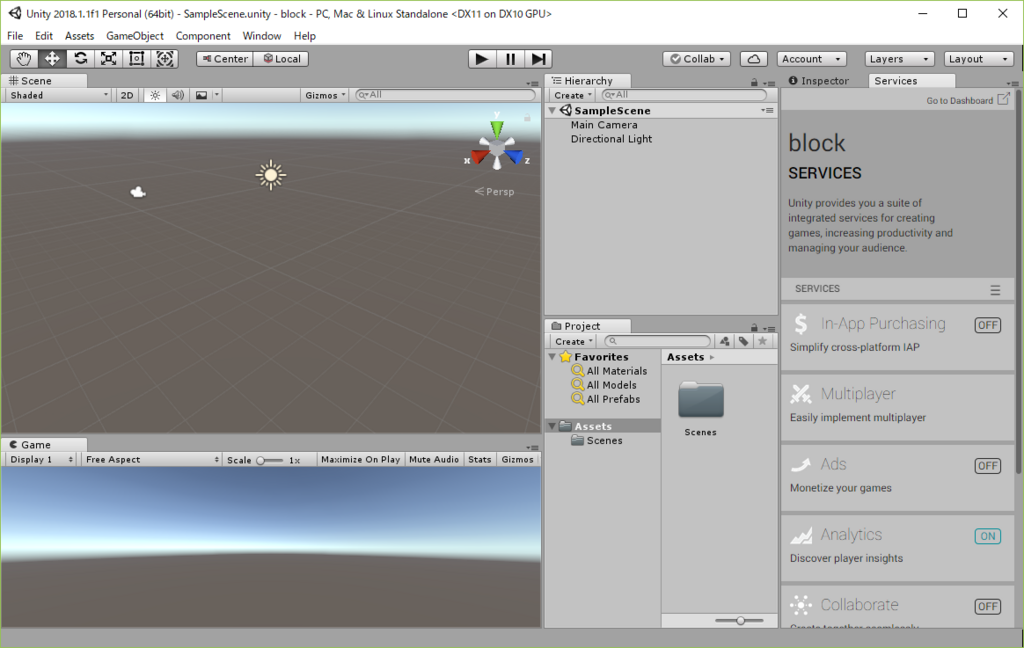Open Layout dropdown
1024x648 pixels.
pos(978,59)
